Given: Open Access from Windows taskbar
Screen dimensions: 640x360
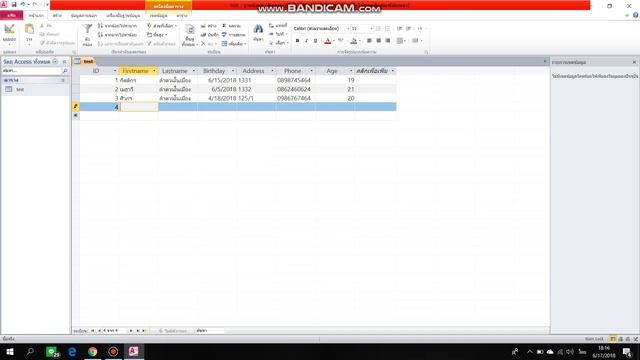Looking at the screenshot, I should (133, 351).
